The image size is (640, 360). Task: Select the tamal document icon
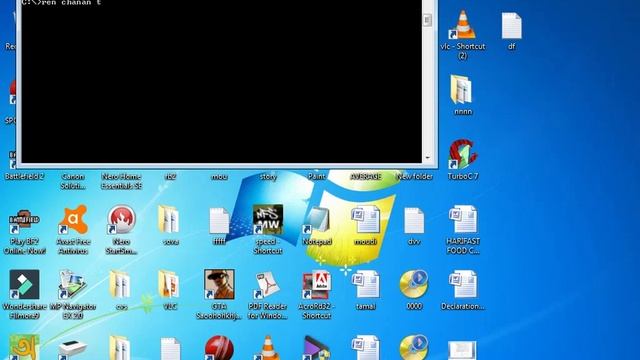365,284
